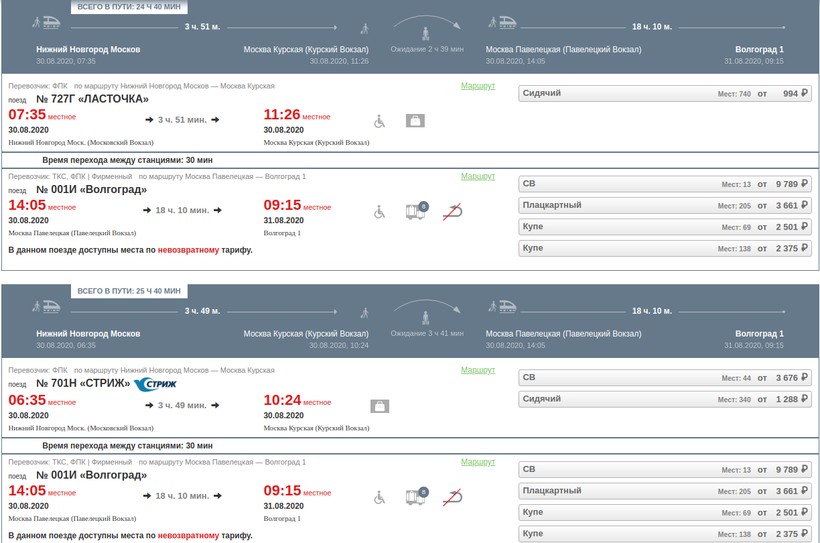Click the red departure time 07:35
Viewport: 820px width, 543px height.
coord(27,115)
